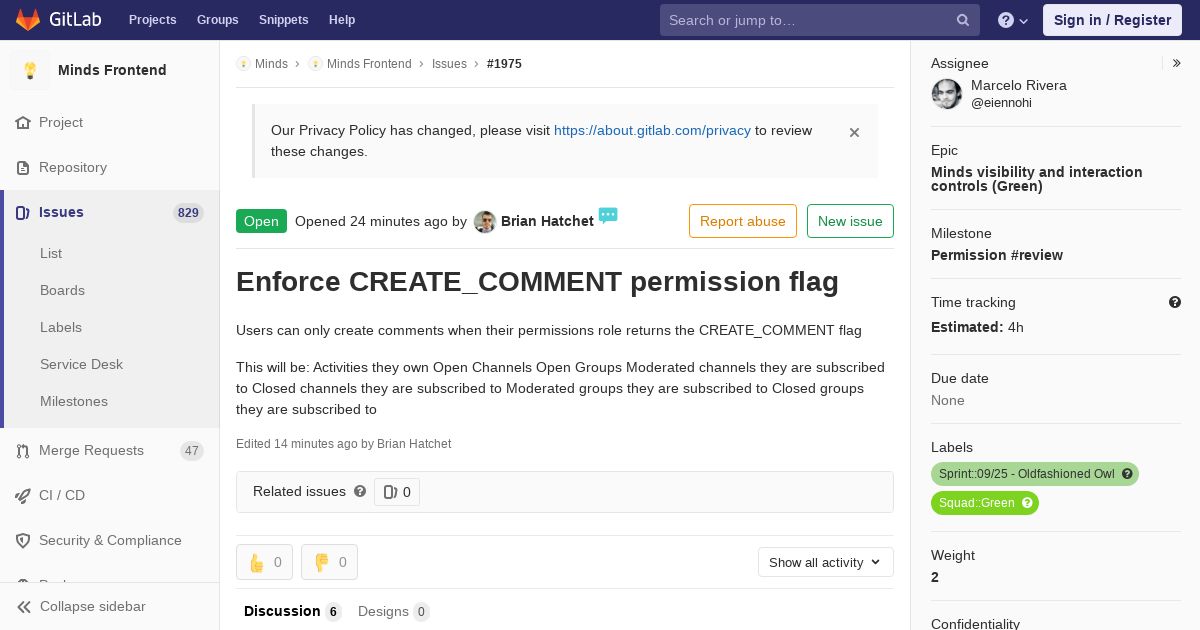The height and width of the screenshot is (630, 1200).
Task: Collapse the right issue sidebar
Action: [x=1177, y=63]
